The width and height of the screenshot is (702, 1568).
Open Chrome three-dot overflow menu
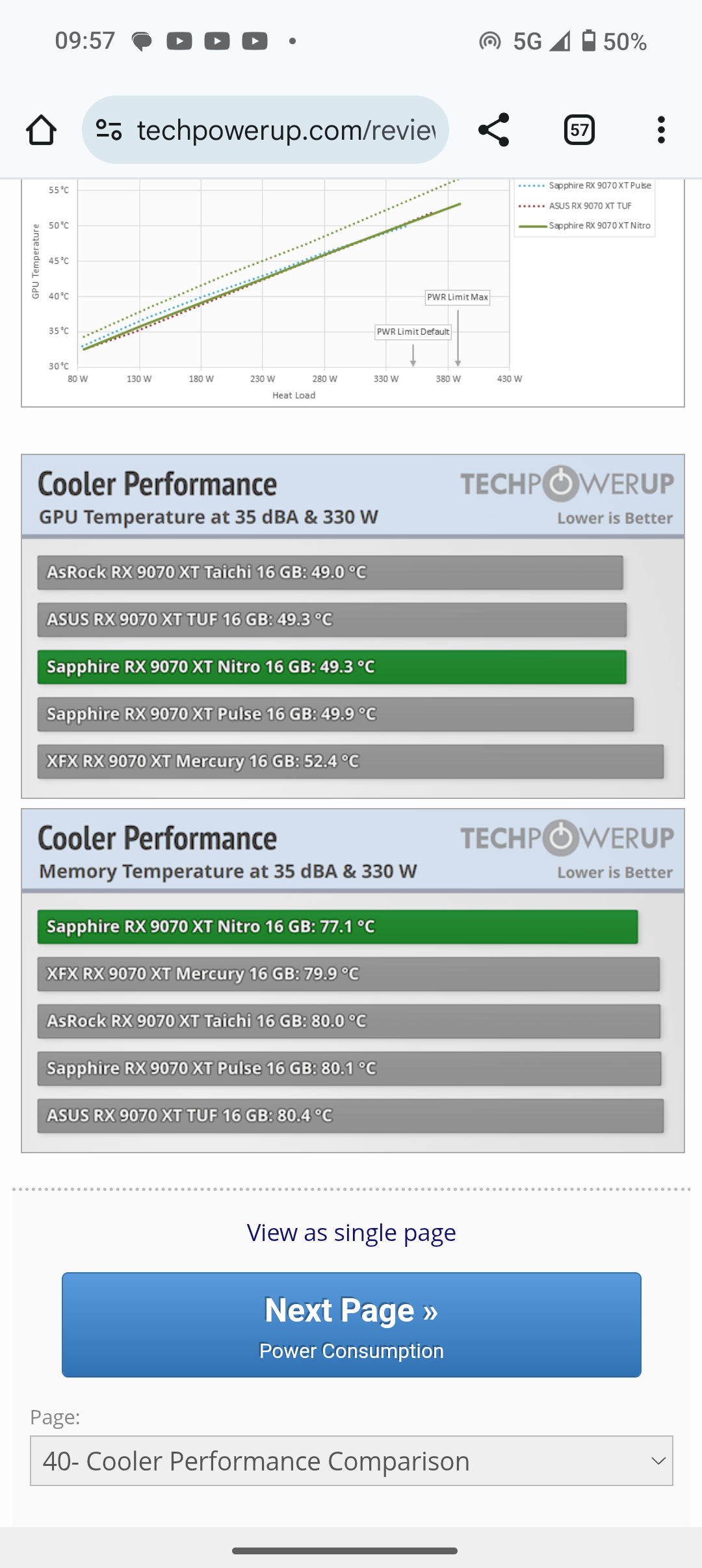tap(661, 130)
